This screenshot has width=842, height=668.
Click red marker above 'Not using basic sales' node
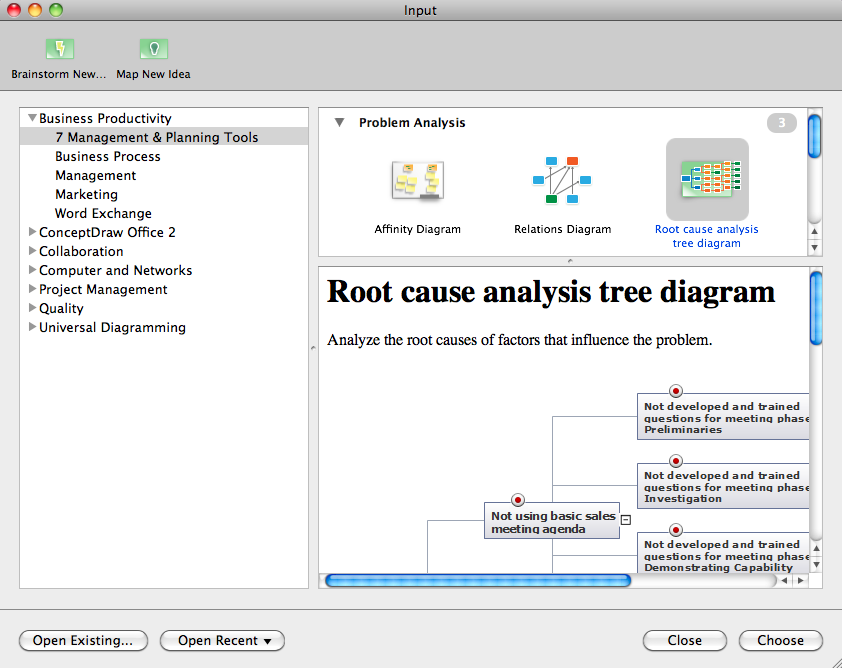518,500
